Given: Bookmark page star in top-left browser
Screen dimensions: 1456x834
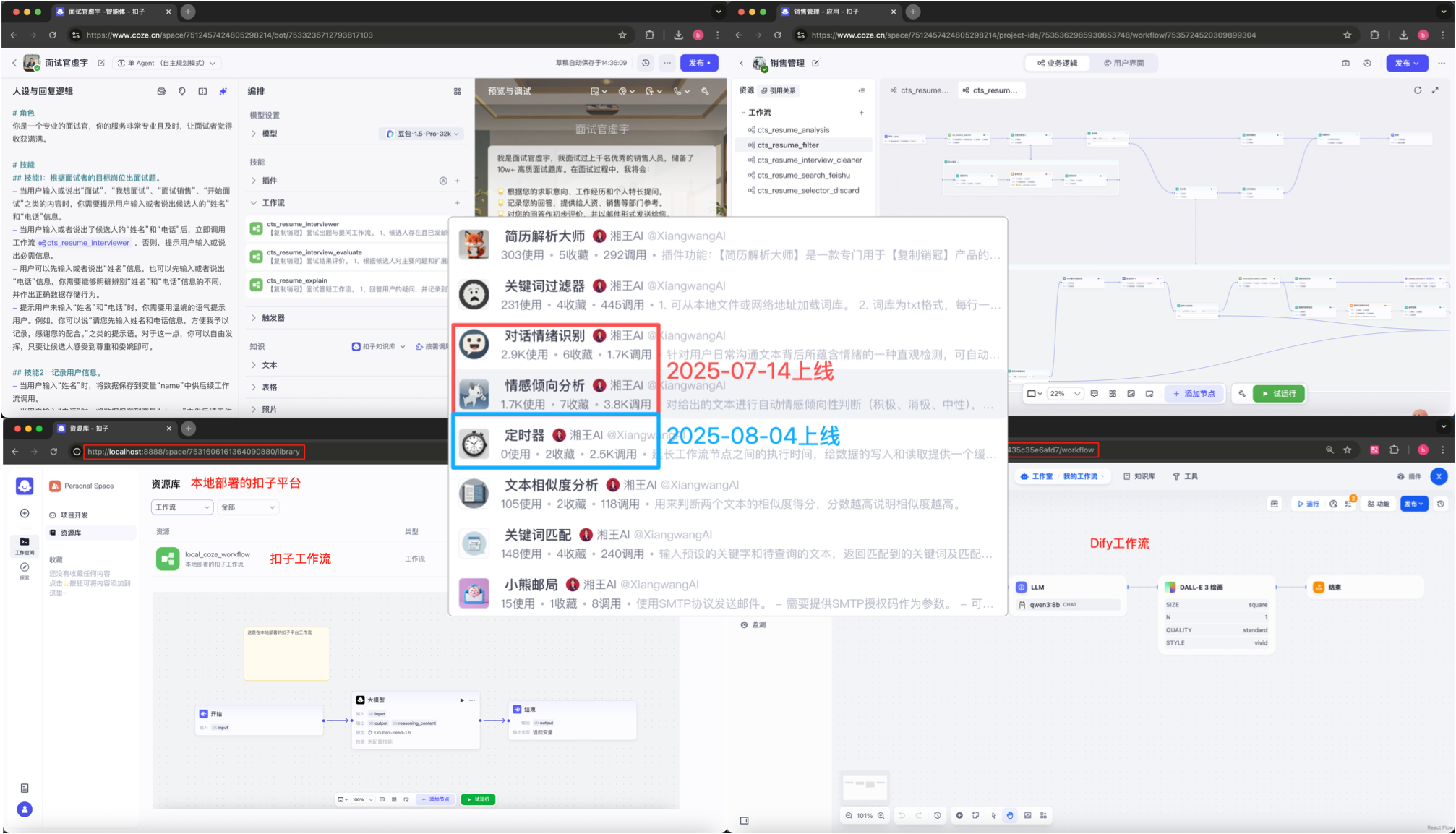Looking at the screenshot, I should (622, 35).
